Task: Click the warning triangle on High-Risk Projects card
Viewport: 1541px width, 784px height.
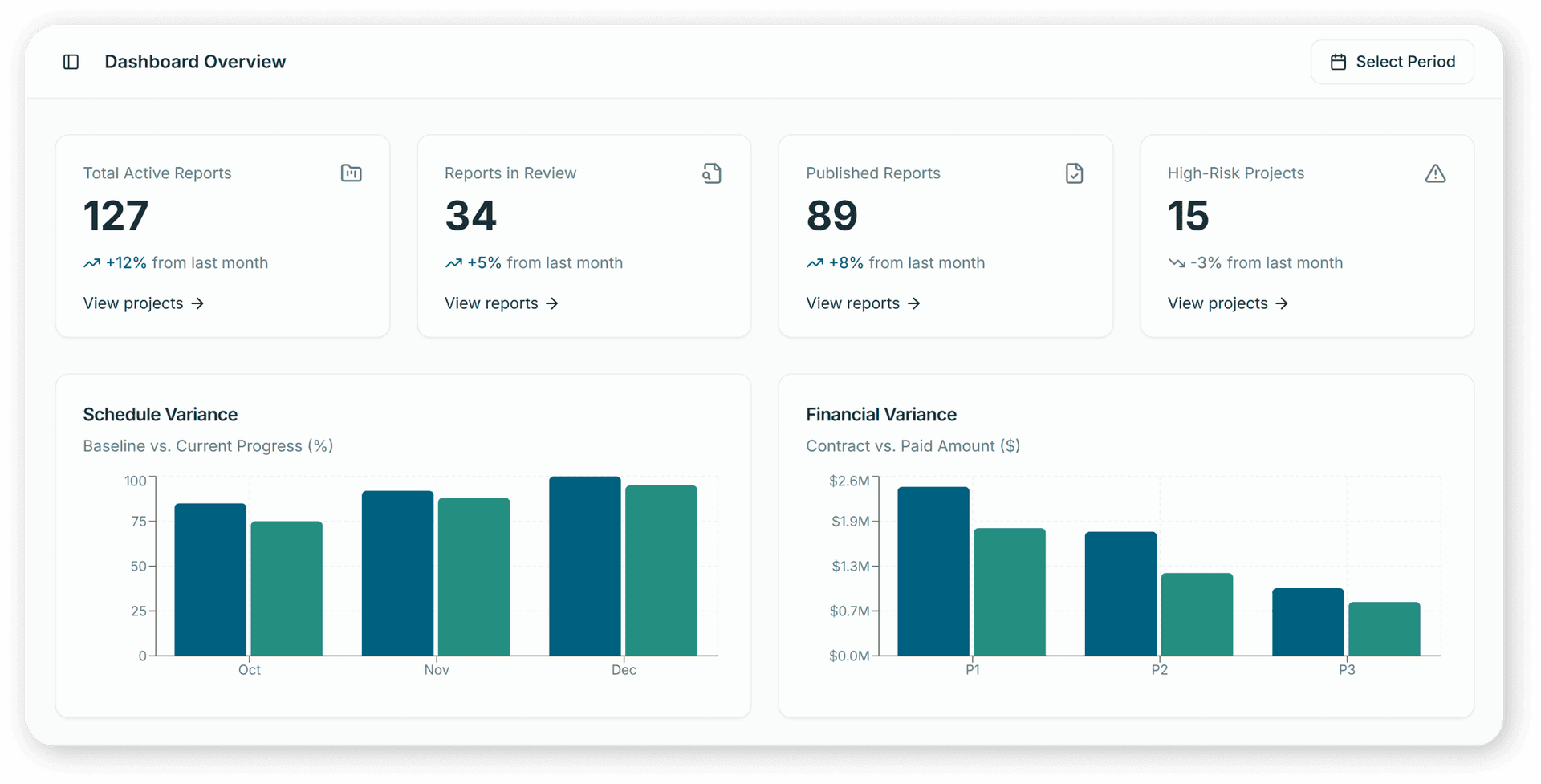Action: (1437, 173)
